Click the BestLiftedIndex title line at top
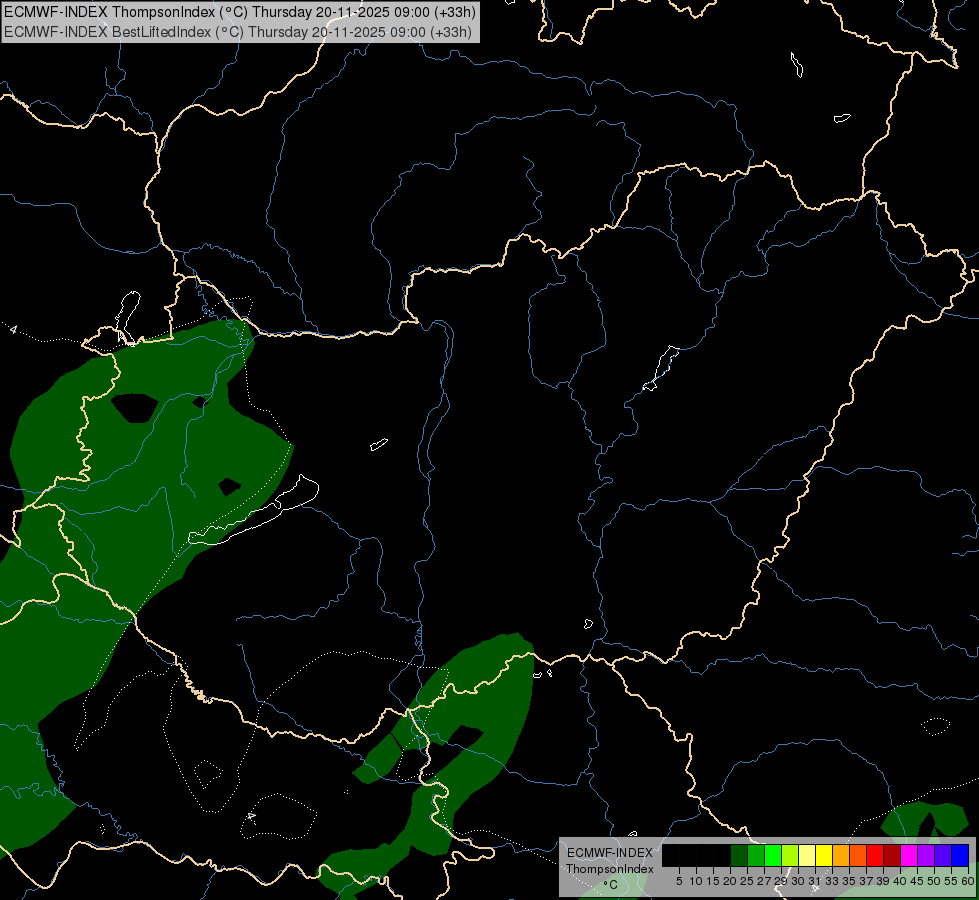Viewport: 979px width, 900px height. pyautogui.click(x=238, y=32)
